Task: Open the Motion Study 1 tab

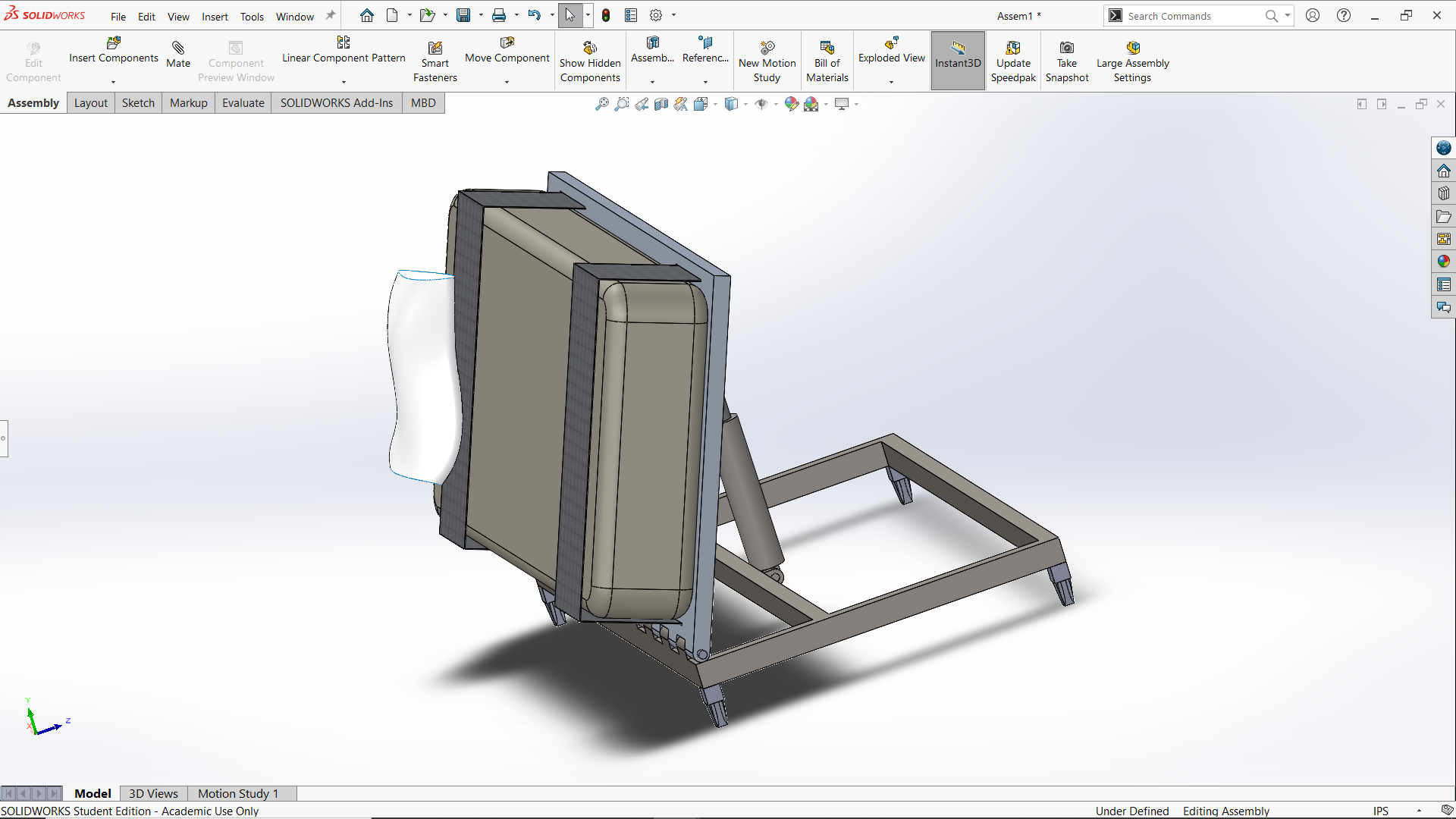Action: coord(238,793)
